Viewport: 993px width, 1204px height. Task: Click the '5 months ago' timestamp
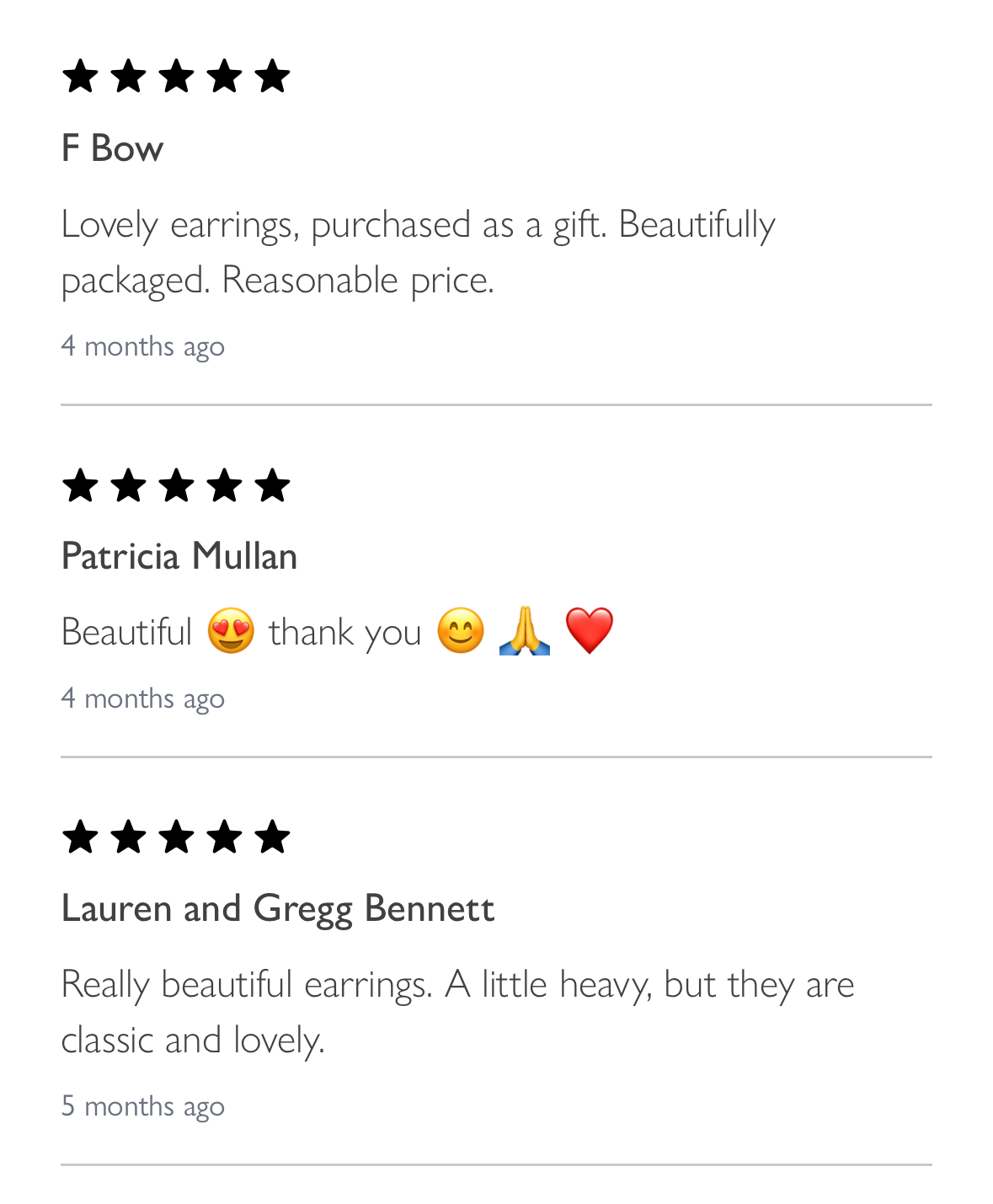click(143, 1105)
